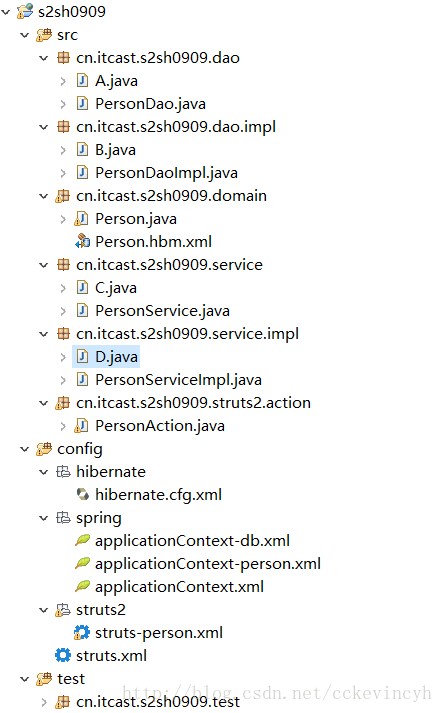
Task: Click the cn.itcast.s2sh0909.dao package icon
Action: click(x=63, y=58)
